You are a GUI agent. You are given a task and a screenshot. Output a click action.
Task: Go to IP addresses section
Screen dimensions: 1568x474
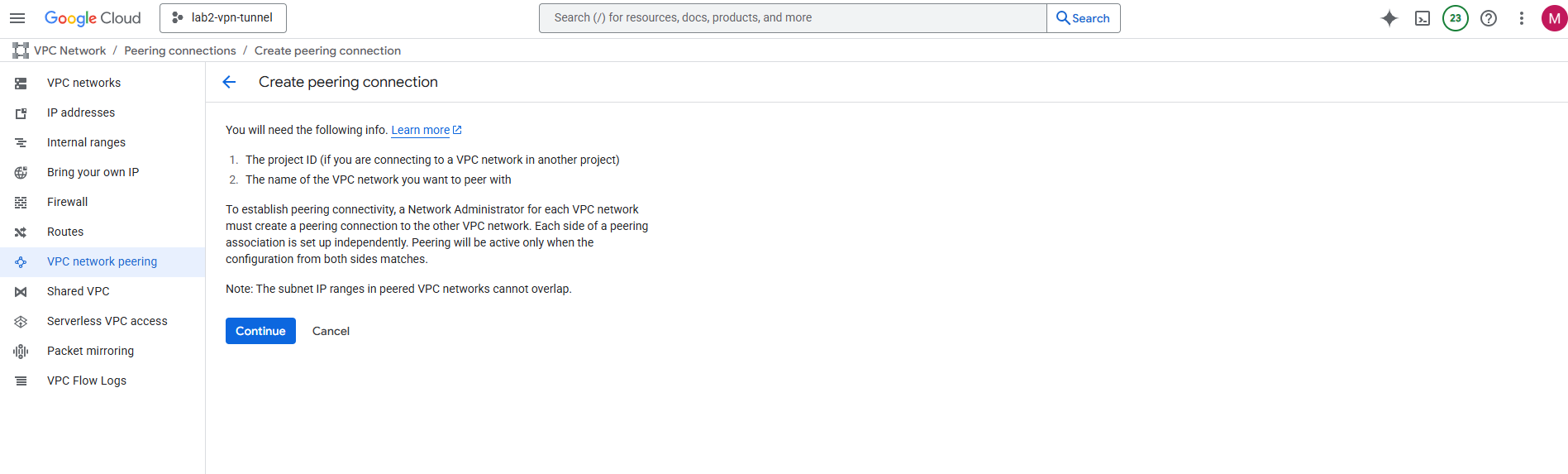81,113
